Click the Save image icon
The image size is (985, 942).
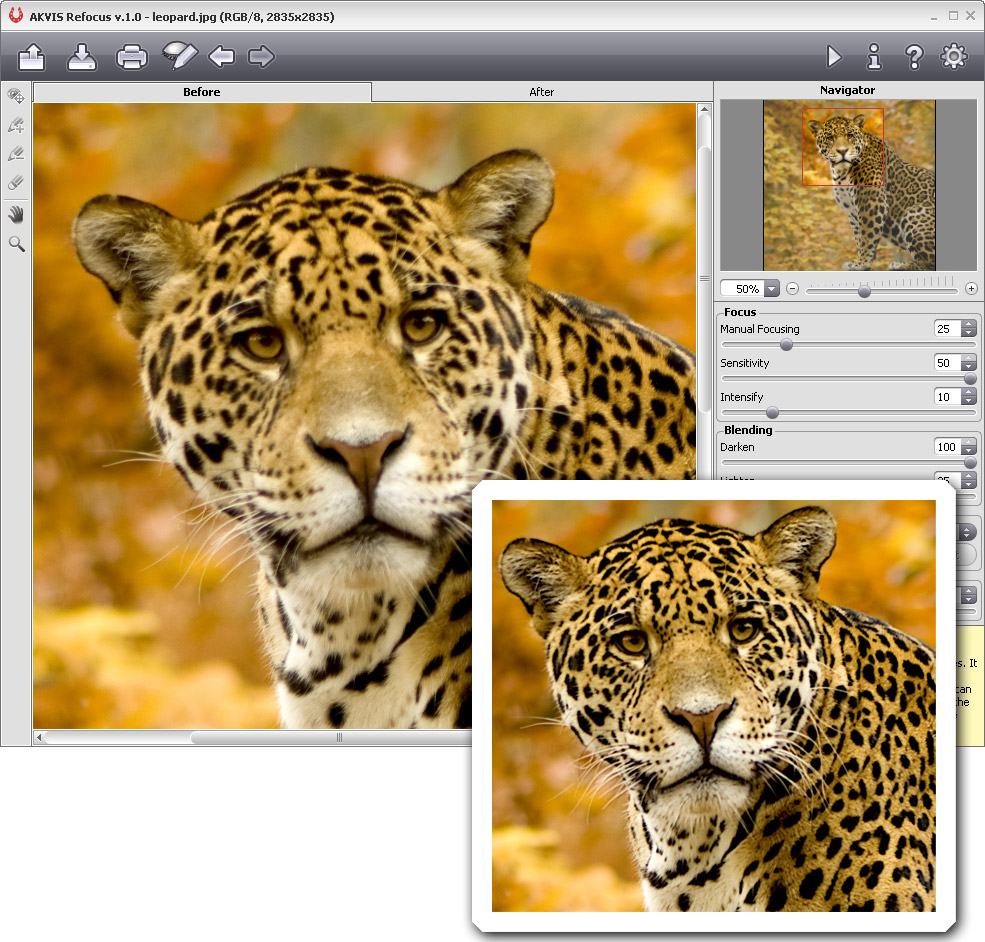(x=82, y=57)
